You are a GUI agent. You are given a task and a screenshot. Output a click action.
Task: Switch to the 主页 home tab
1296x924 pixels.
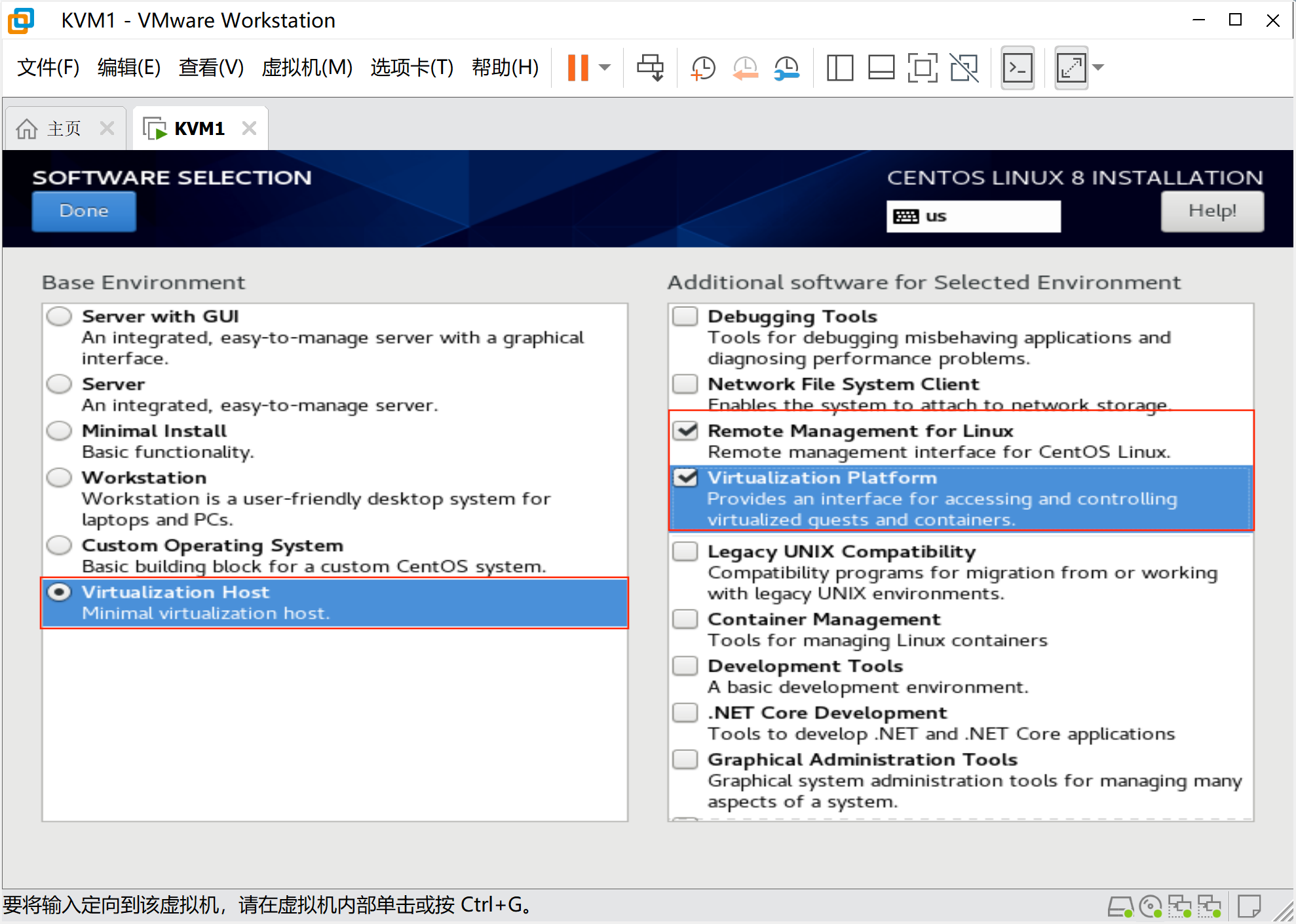(64, 128)
